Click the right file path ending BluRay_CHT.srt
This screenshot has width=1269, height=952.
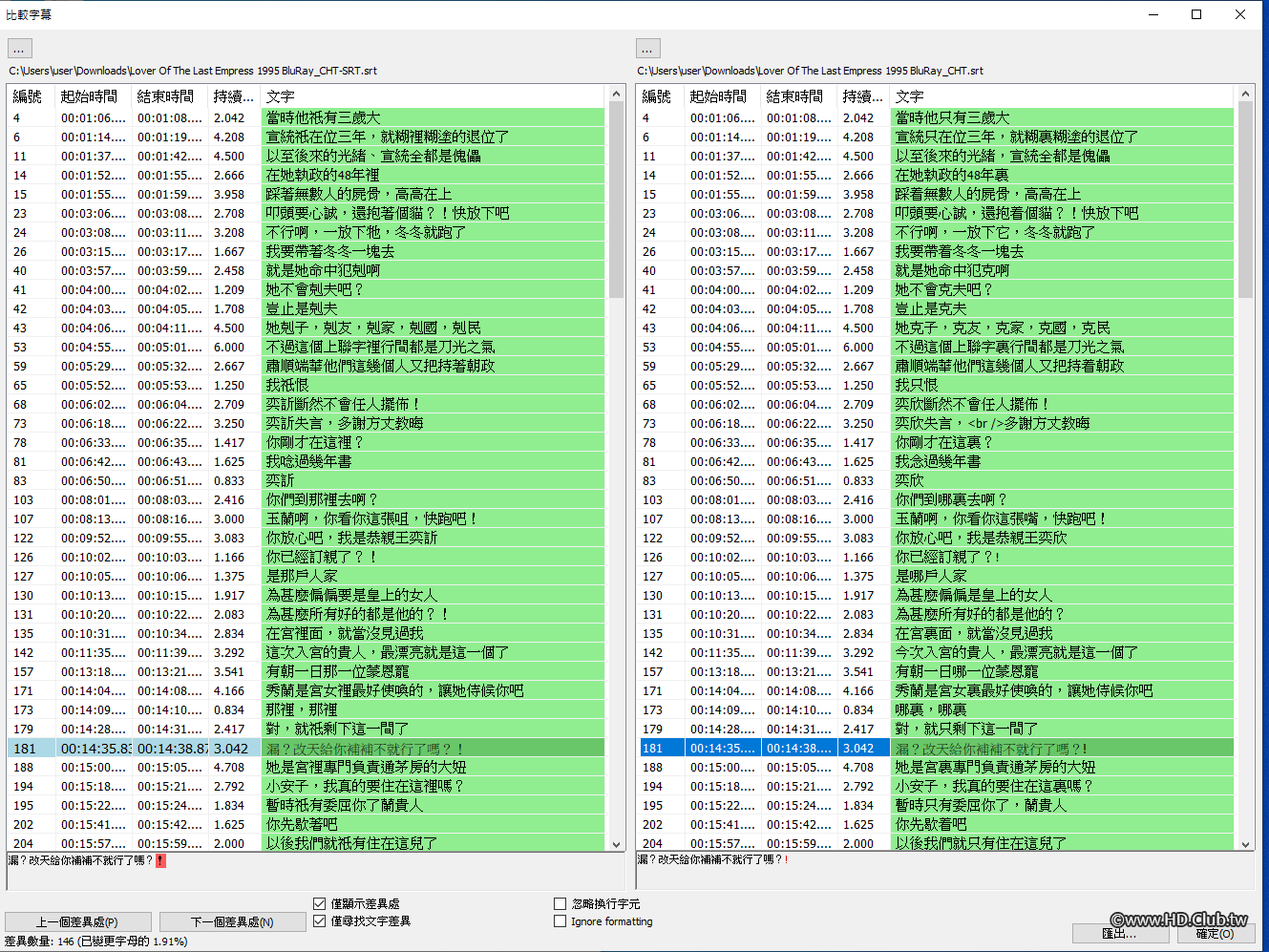point(810,71)
